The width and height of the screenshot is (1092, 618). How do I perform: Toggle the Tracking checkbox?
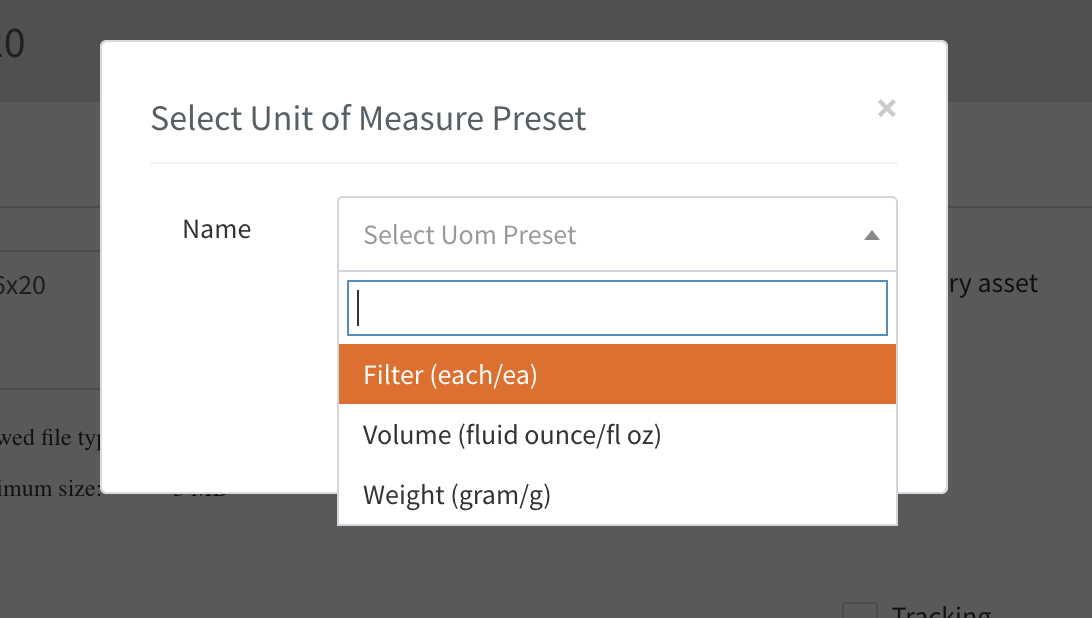pyautogui.click(x=859, y=611)
